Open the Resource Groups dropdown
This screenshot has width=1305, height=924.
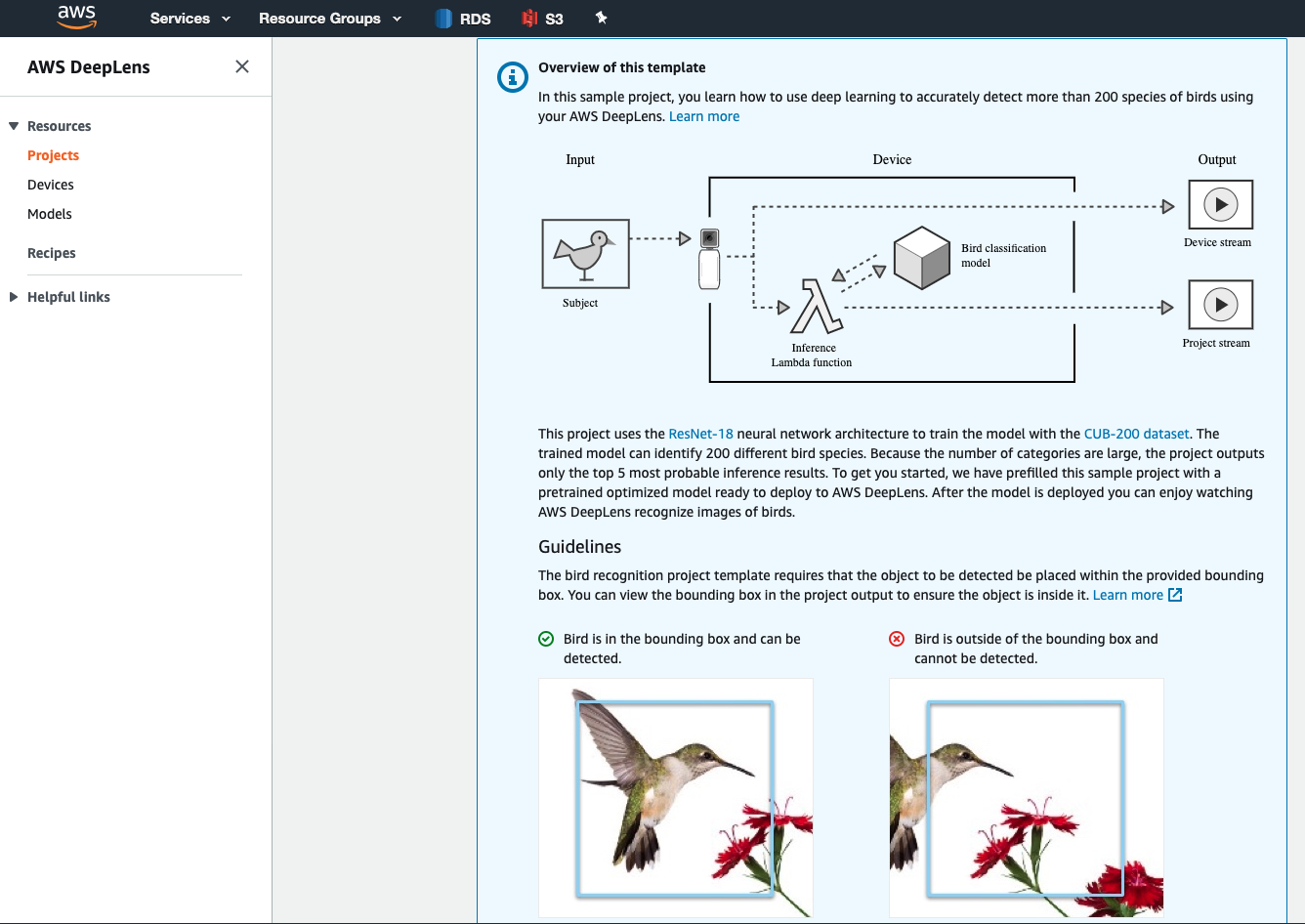click(330, 19)
